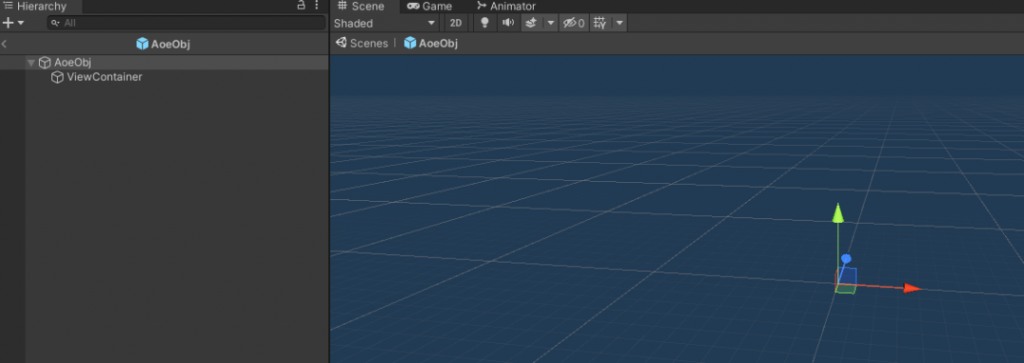The height and width of the screenshot is (363, 1024).
Task: Go back with the prefab back arrow
Action: click(x=5, y=44)
